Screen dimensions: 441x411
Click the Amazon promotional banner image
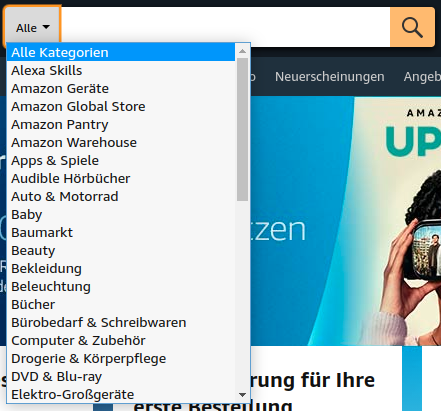(x=346, y=221)
